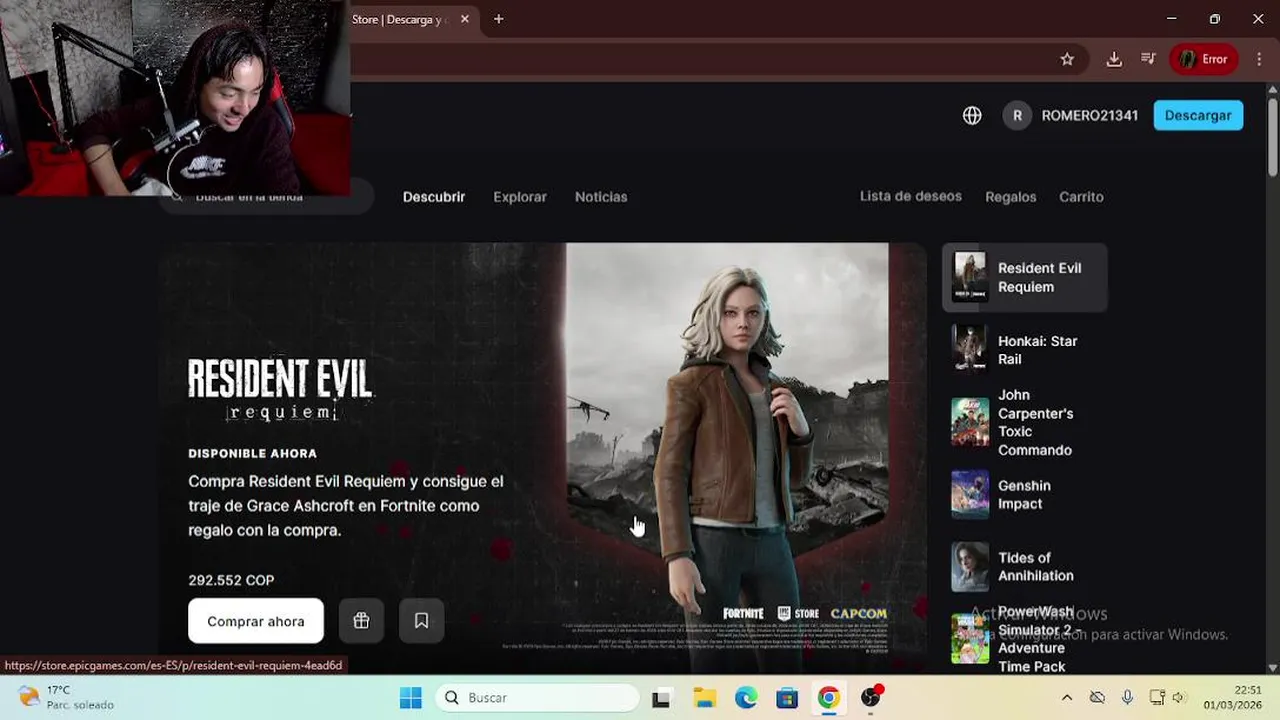Select Genshin Impact in carousel list
Viewport: 1280px width, 720px height.
(1024, 495)
